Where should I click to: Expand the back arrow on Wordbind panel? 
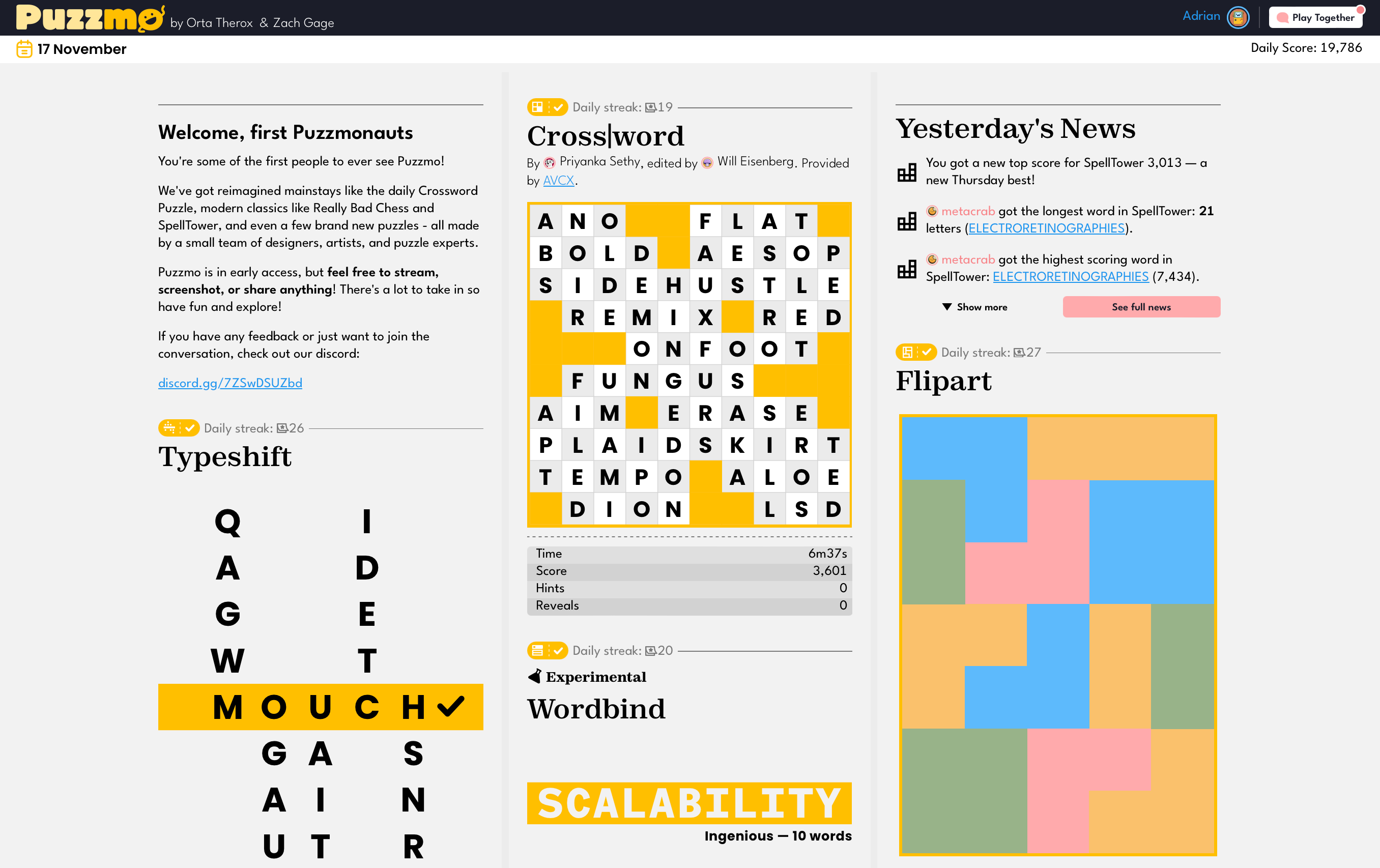coord(536,676)
